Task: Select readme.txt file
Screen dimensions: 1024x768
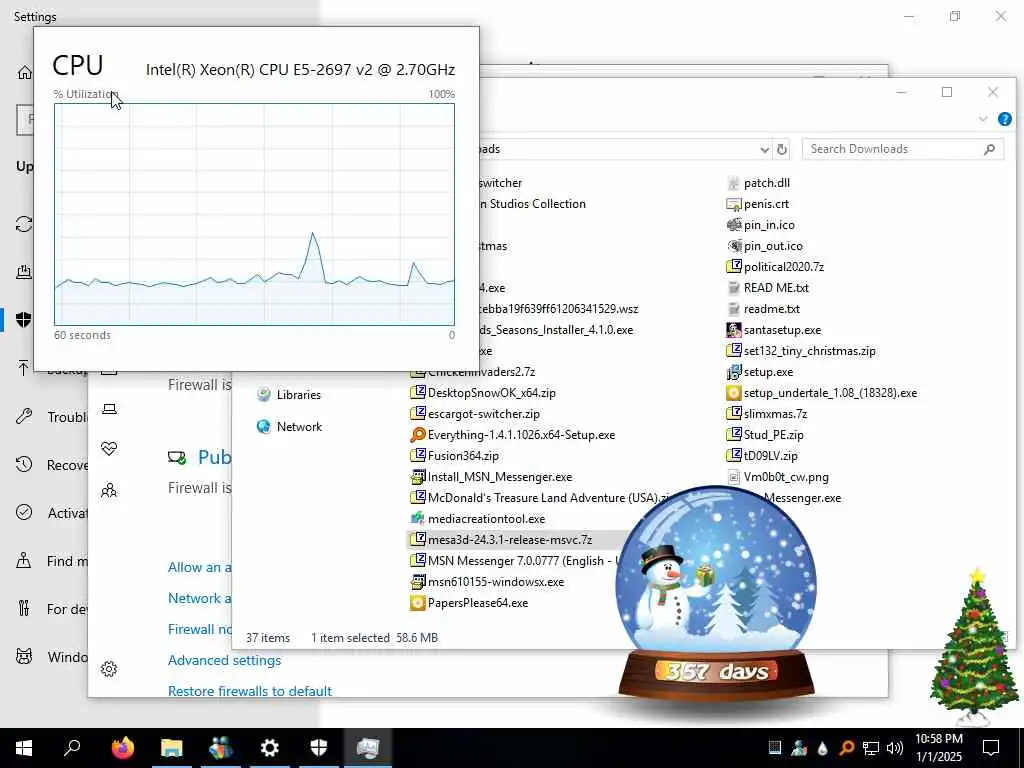Action: [763, 309]
